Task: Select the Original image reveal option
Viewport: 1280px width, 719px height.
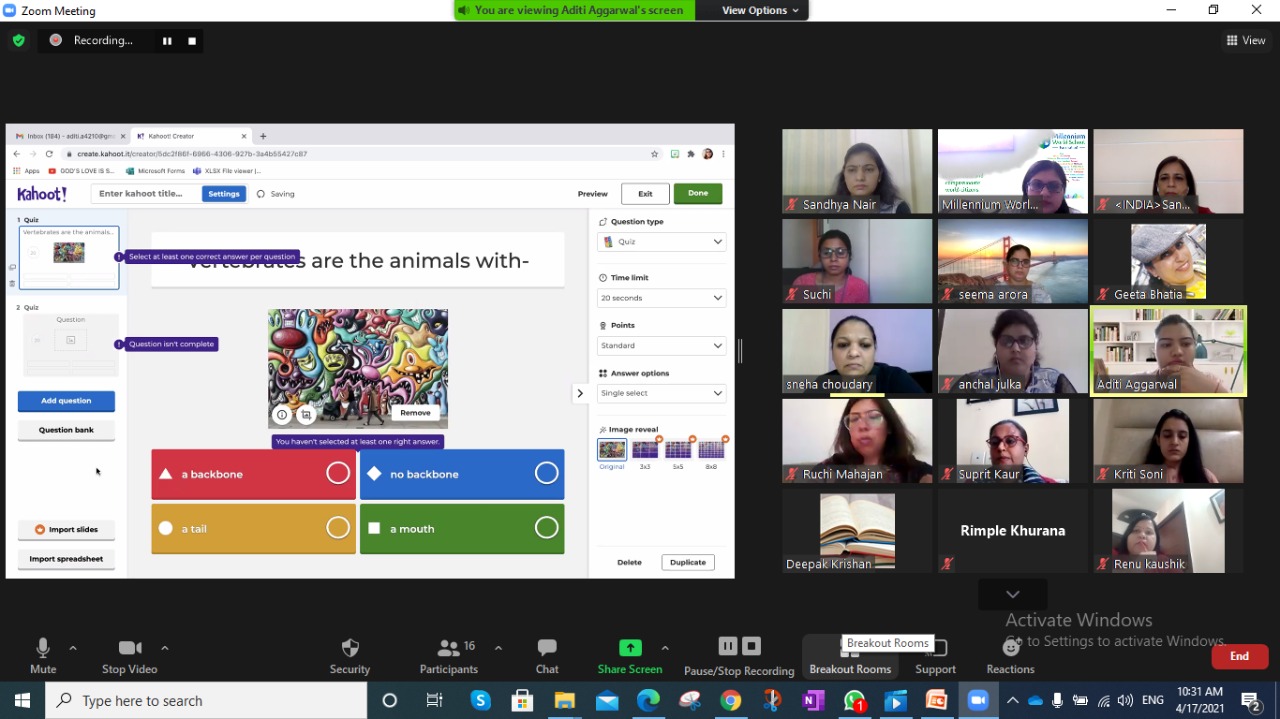Action: click(x=612, y=450)
